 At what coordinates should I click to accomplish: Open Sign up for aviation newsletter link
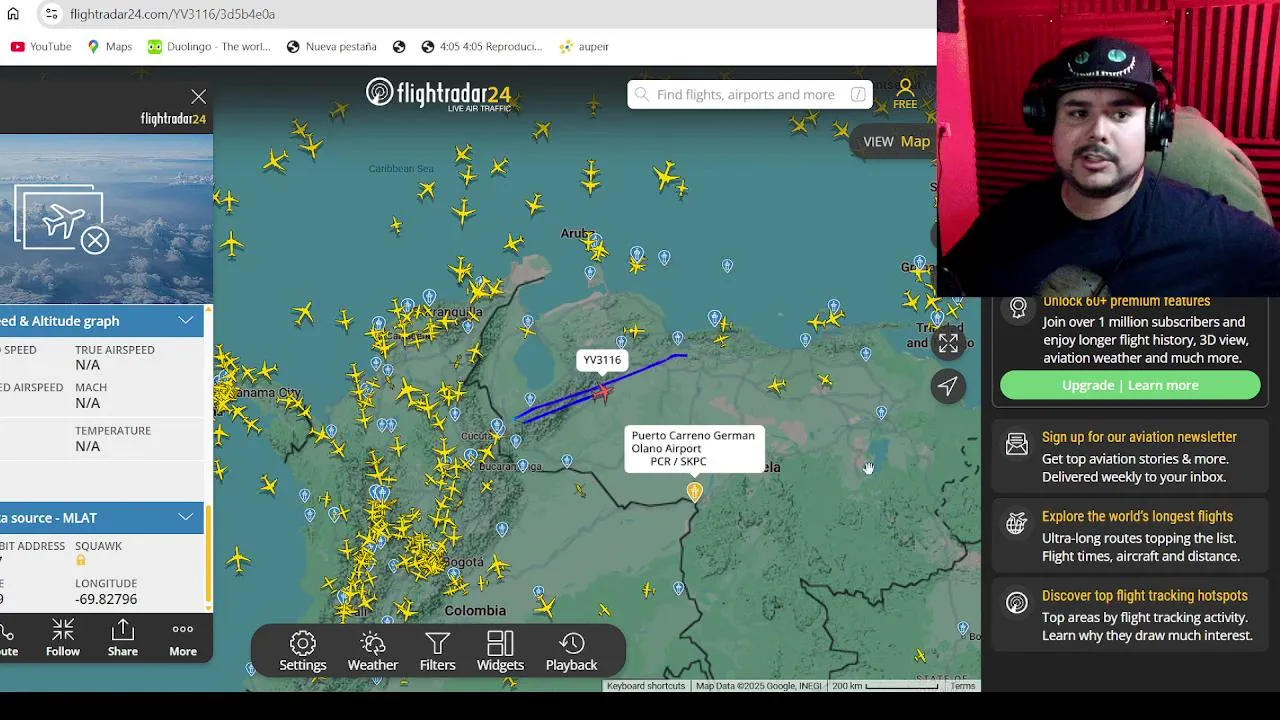(1139, 437)
